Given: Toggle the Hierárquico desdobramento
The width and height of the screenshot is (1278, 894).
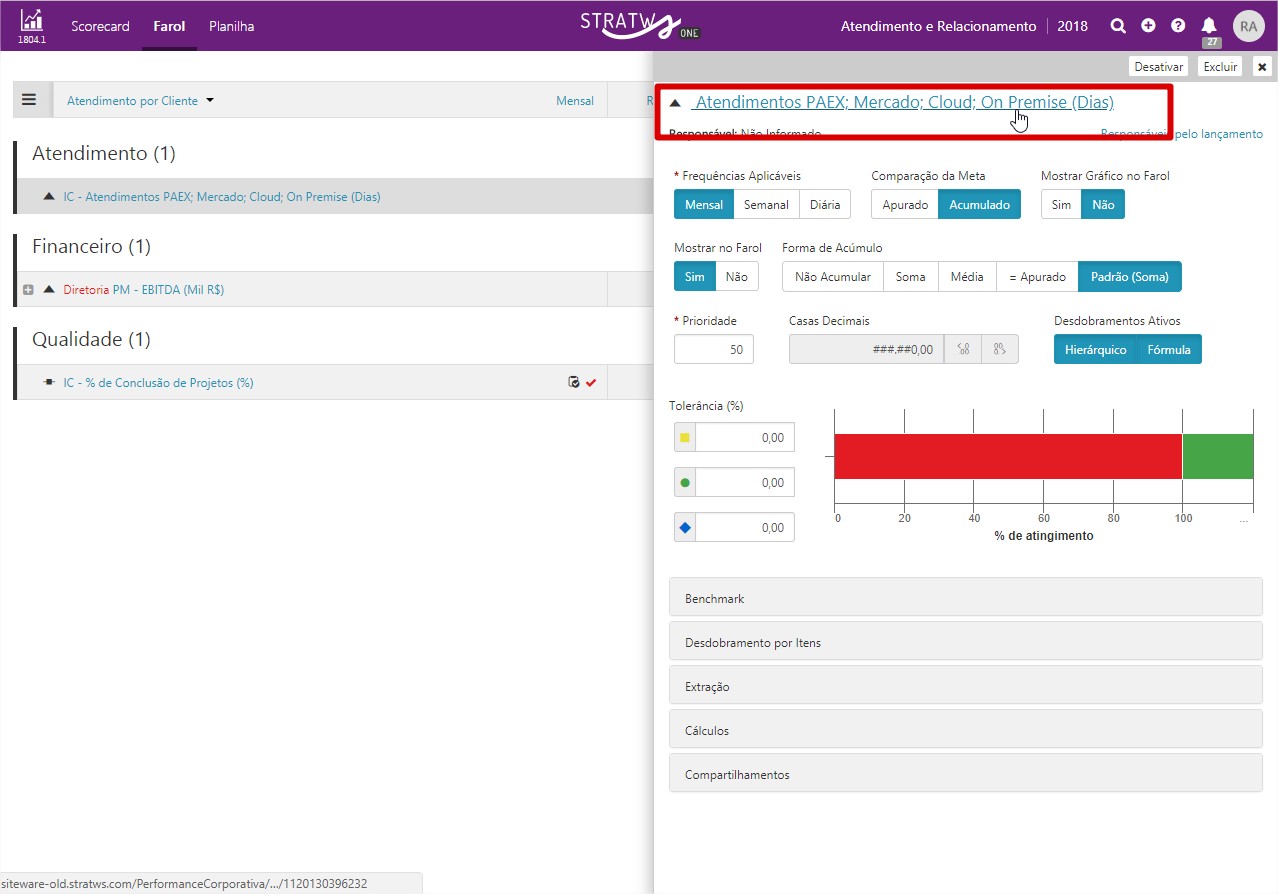Looking at the screenshot, I should click(x=1095, y=349).
